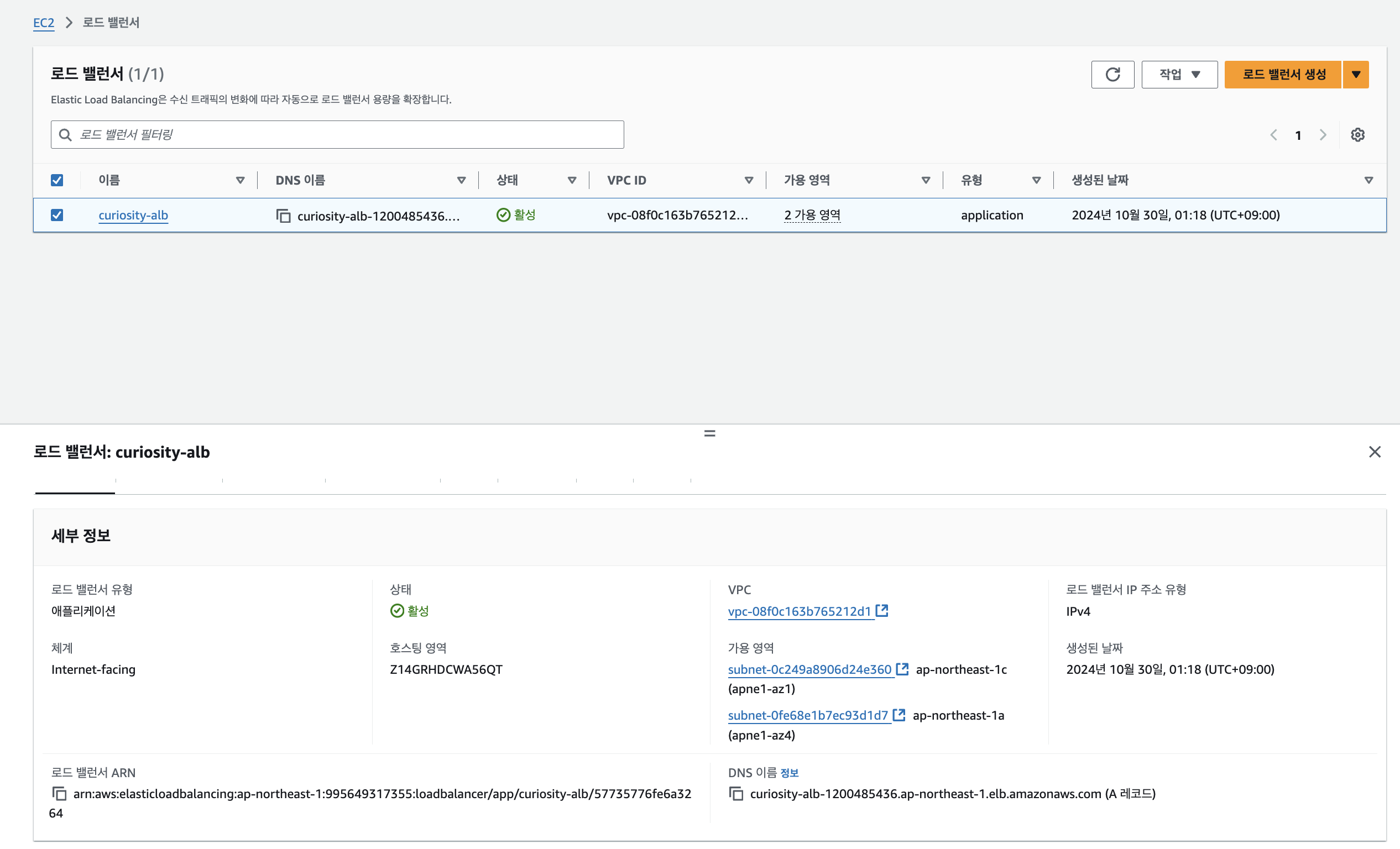Go to EC2 breadcrumb link
This screenshot has width=1400, height=849.
43,23
